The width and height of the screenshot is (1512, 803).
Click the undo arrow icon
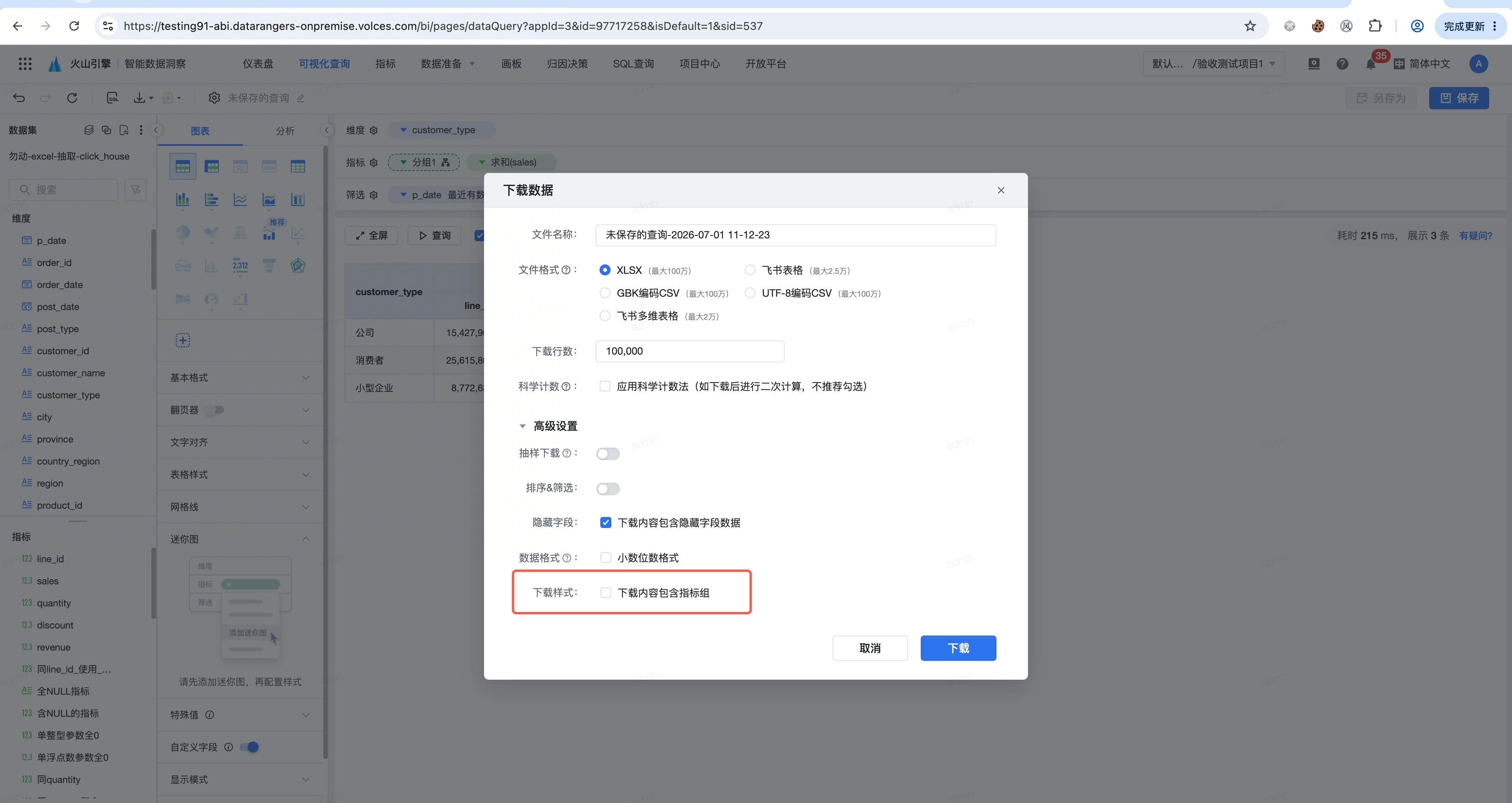19,98
